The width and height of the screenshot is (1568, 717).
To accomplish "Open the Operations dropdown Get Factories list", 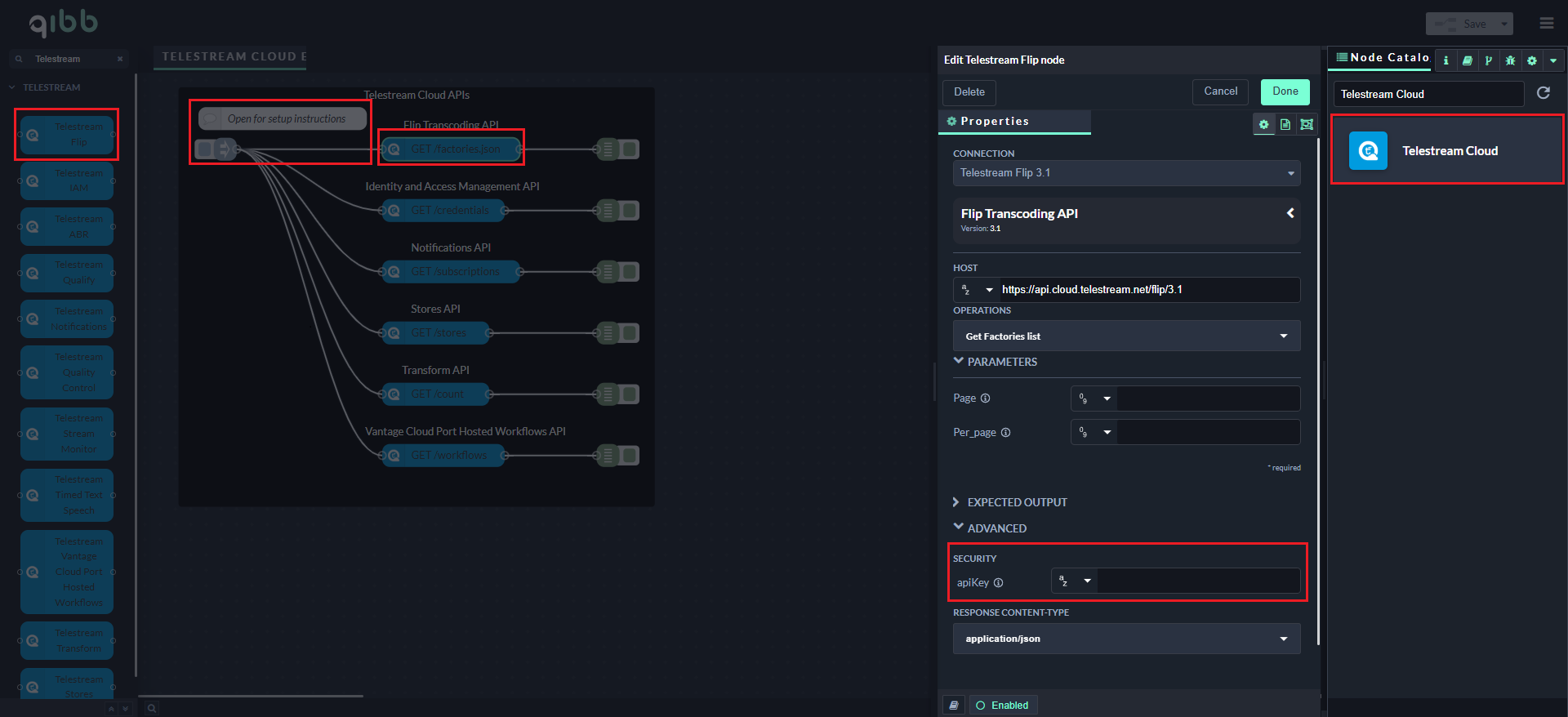I will point(1126,336).
